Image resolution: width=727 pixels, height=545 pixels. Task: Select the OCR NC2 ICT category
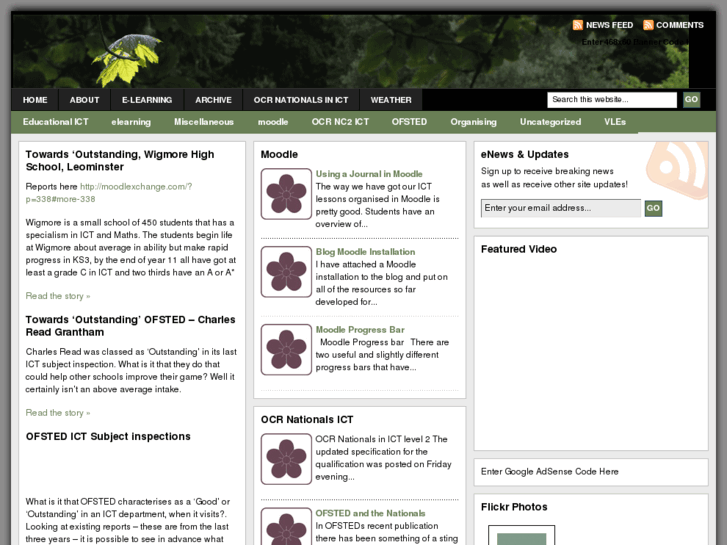(340, 122)
